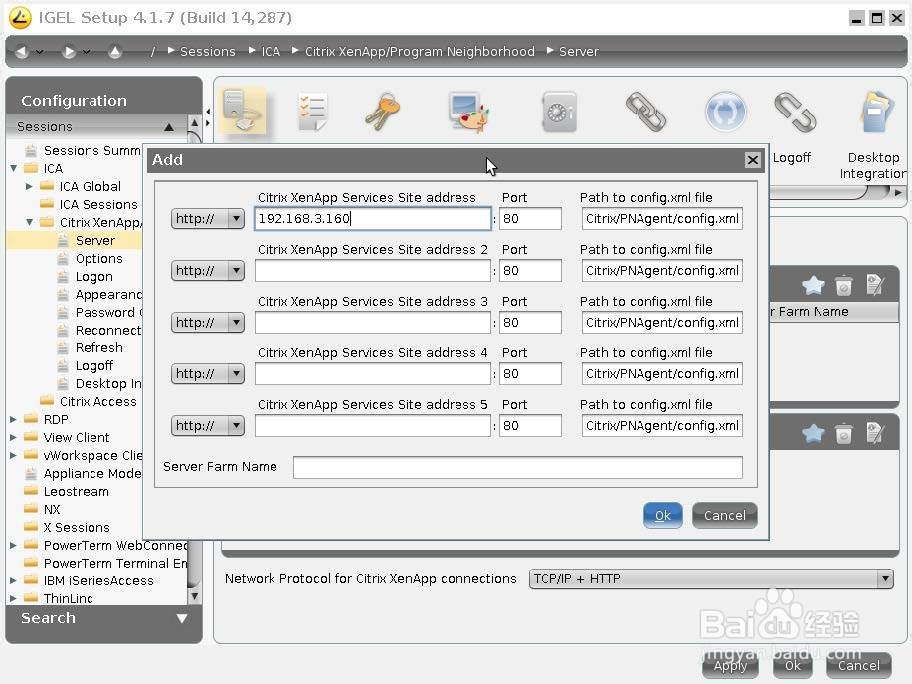The height and width of the screenshot is (684, 912).
Task: Select Leostream in the tree
Action: pos(76,492)
